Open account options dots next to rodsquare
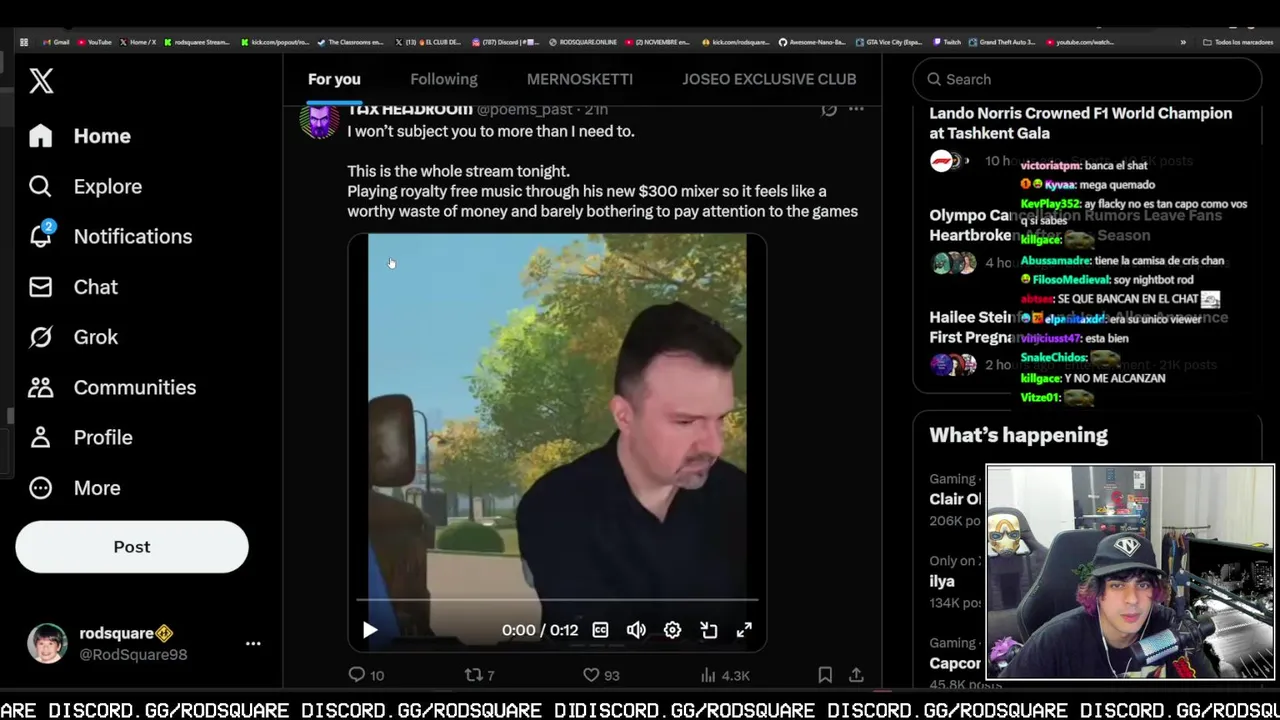 pos(253,644)
